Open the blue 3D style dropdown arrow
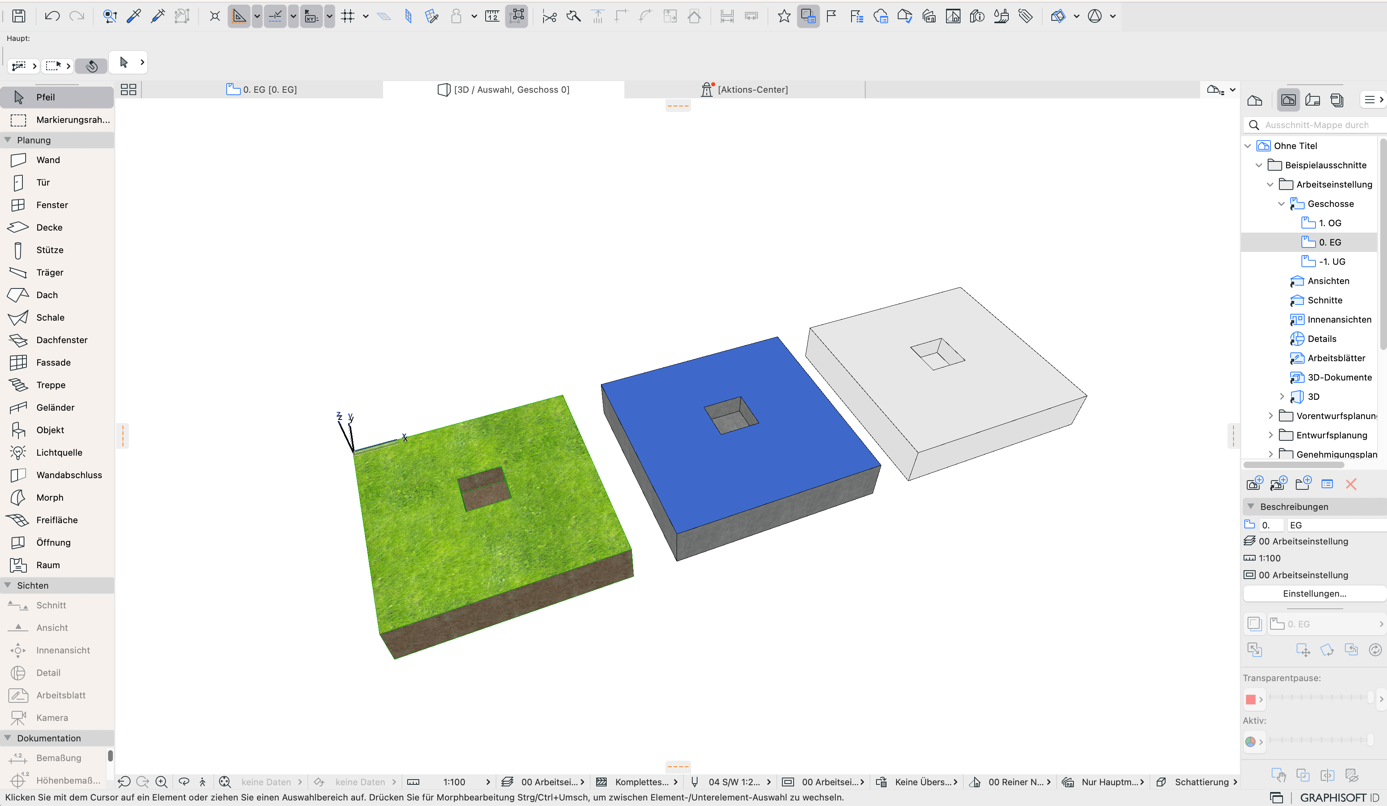Screen dimensions: 1387x806 pos(1077,16)
